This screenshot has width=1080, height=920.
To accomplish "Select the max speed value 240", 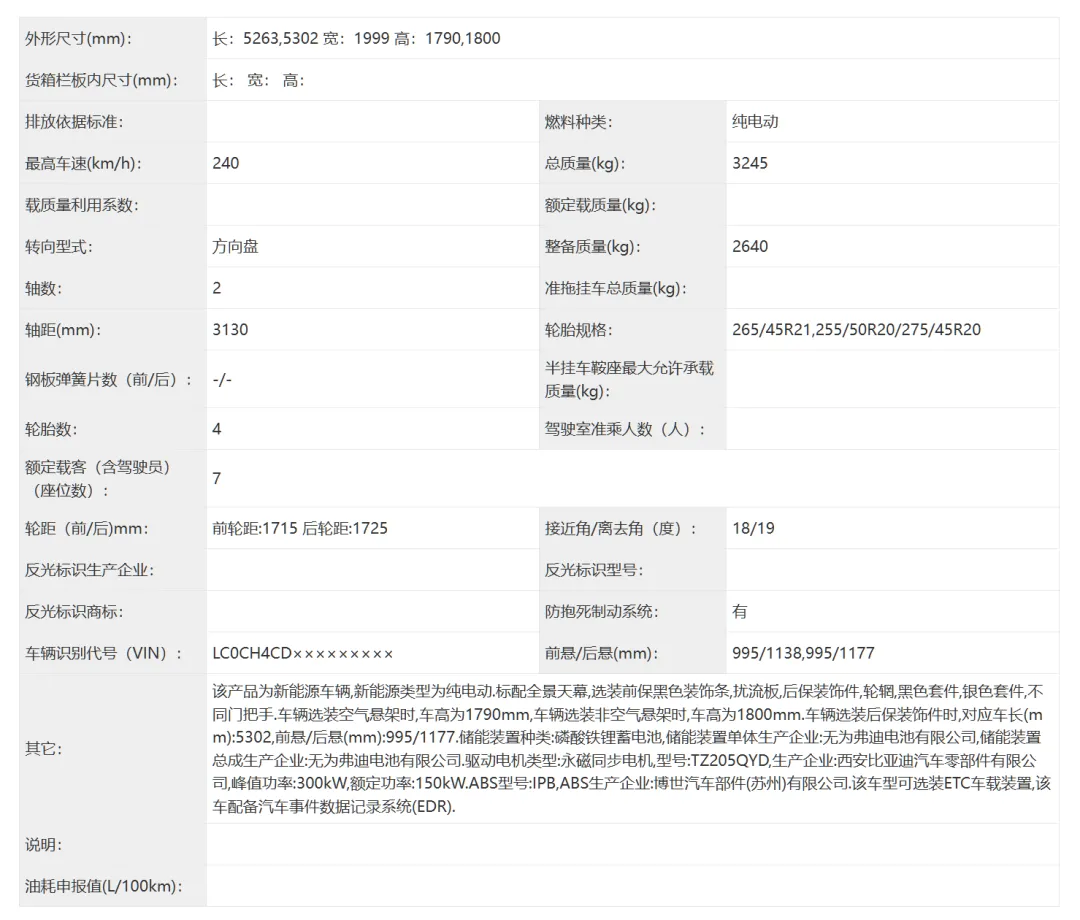I will coord(226,163).
